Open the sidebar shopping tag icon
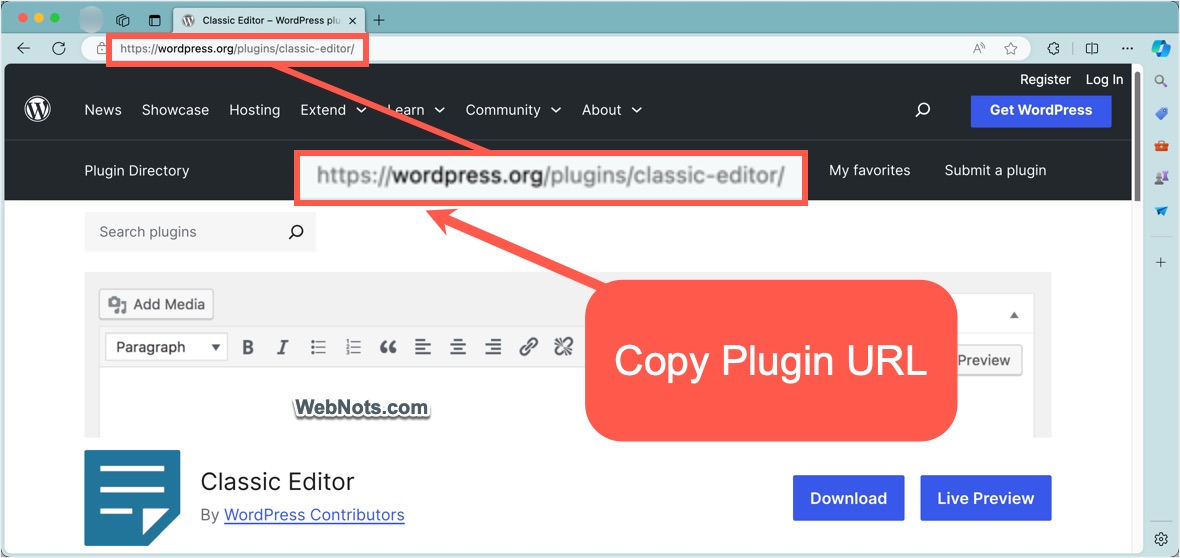 [1161, 113]
